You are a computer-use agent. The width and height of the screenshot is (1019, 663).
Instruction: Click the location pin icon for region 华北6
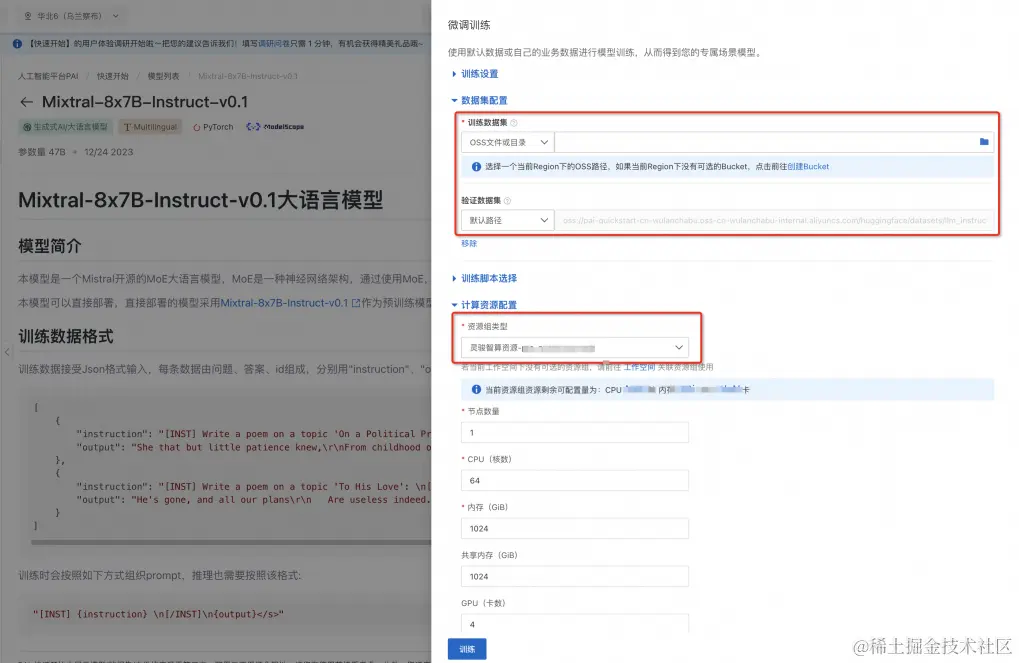pyautogui.click(x=28, y=16)
